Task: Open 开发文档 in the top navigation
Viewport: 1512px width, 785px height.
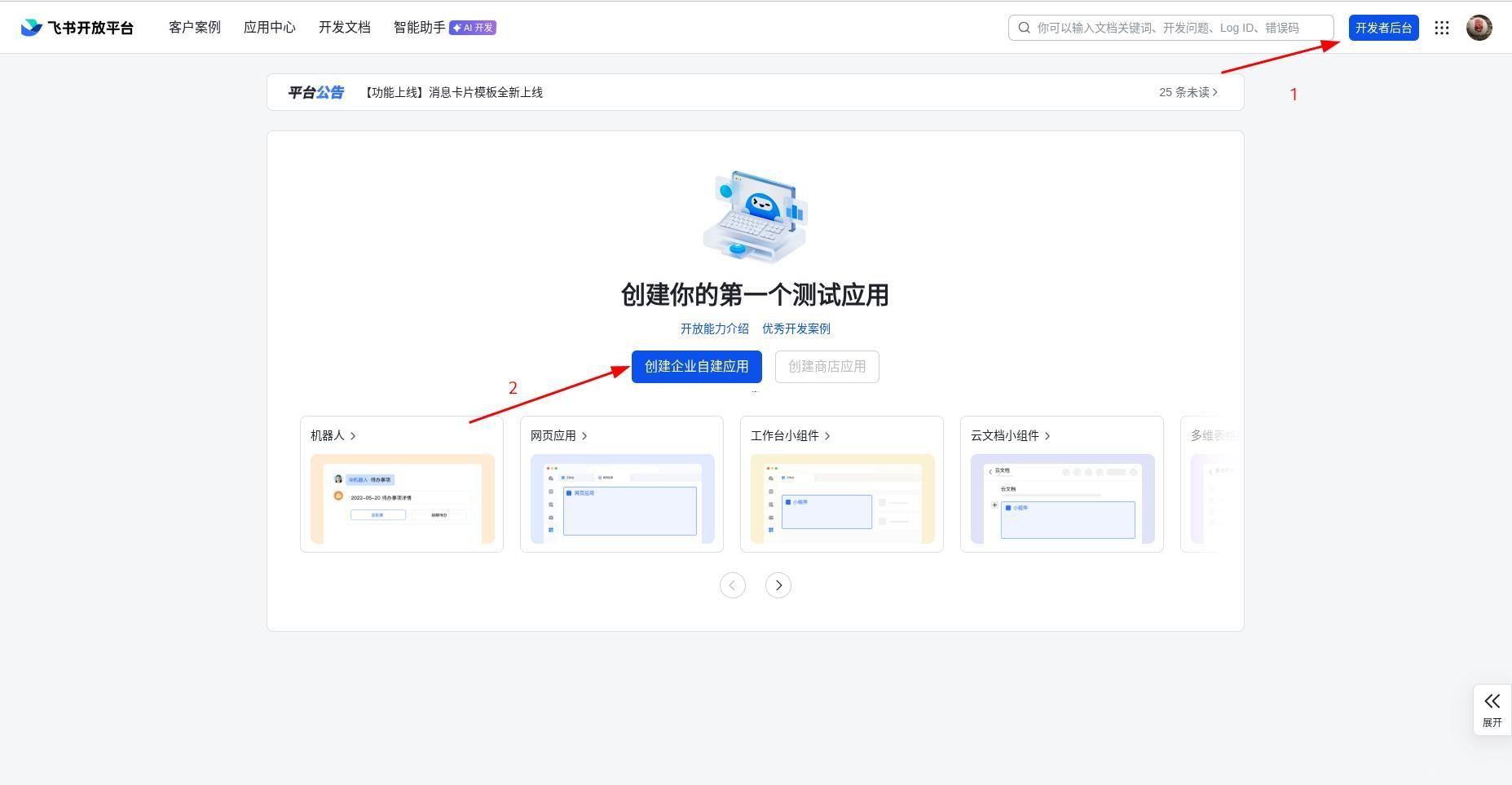Action: click(x=344, y=28)
